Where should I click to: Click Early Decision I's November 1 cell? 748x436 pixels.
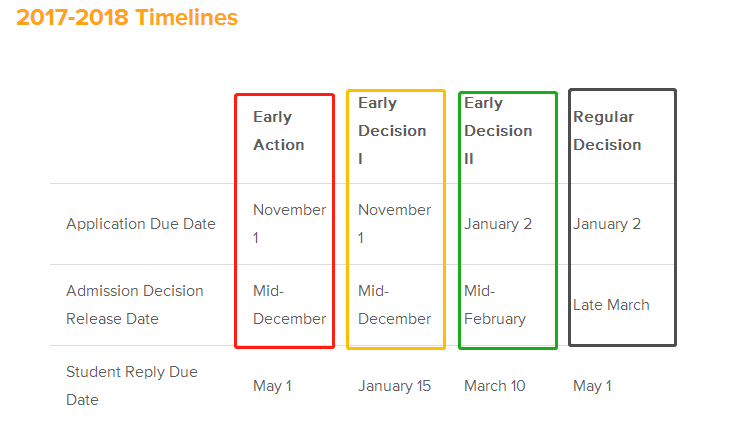pyautogui.click(x=394, y=224)
